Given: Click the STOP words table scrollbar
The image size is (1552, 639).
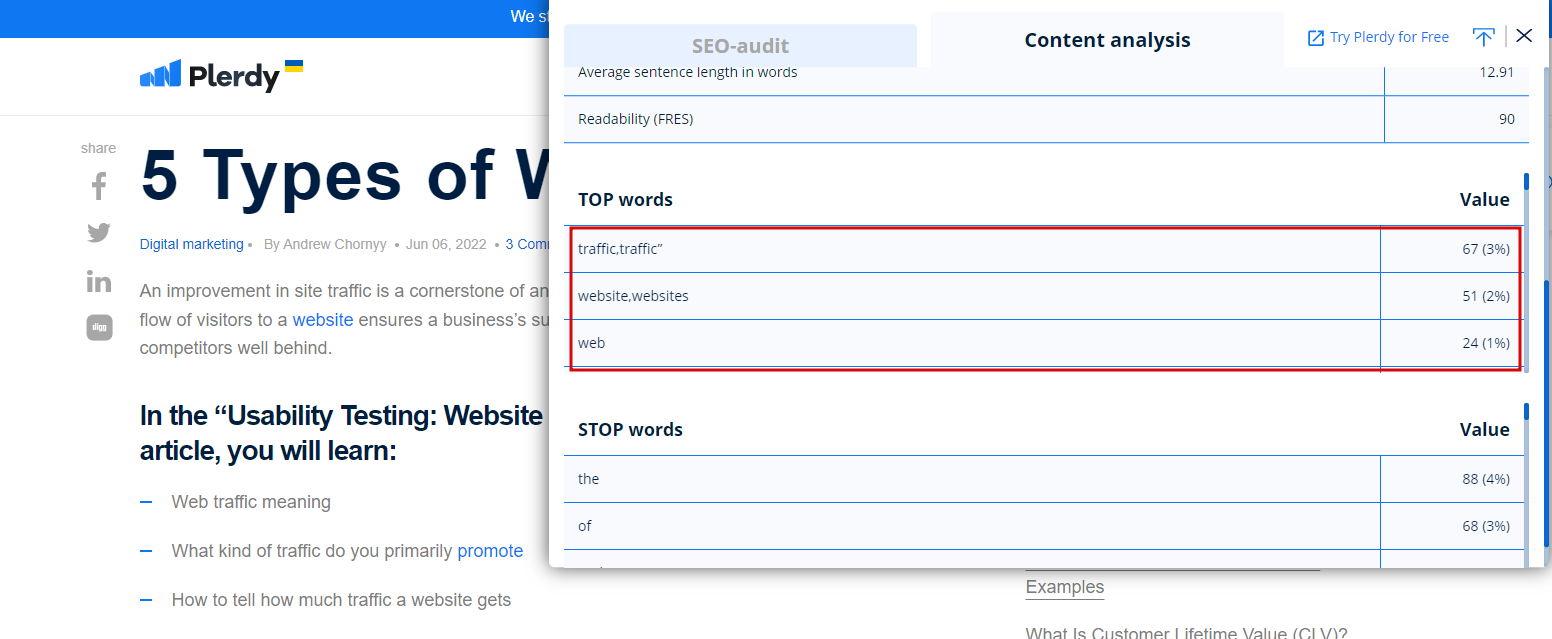Looking at the screenshot, I should pos(1526,480).
